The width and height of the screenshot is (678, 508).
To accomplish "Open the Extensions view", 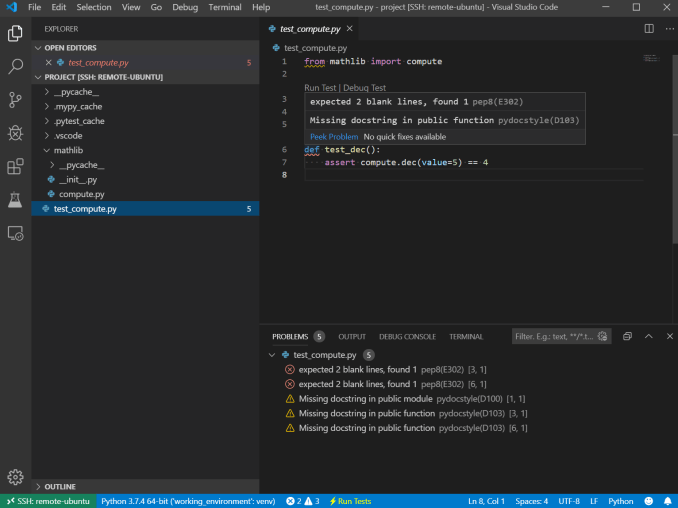I will click(x=15, y=166).
